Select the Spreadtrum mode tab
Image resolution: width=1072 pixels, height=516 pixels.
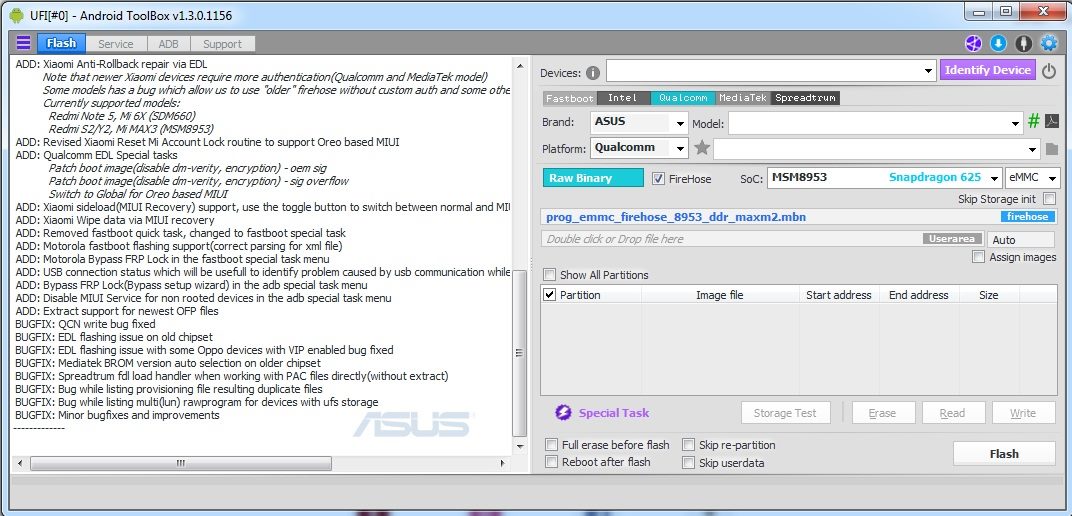(x=805, y=98)
